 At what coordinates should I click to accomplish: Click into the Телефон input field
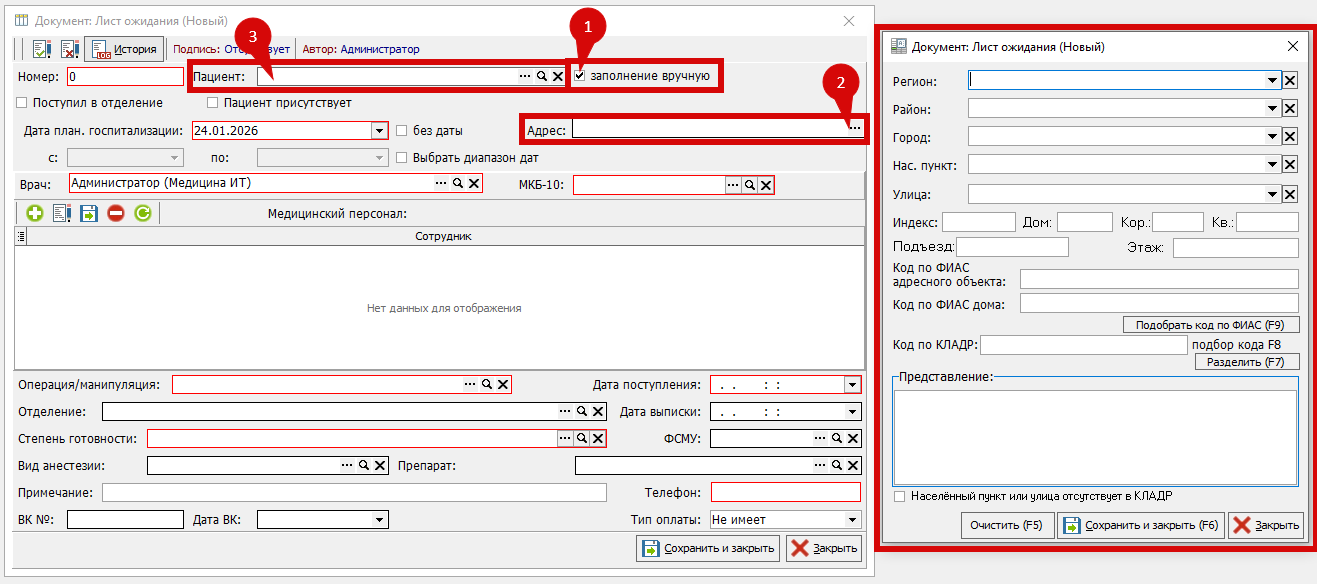(x=785, y=492)
